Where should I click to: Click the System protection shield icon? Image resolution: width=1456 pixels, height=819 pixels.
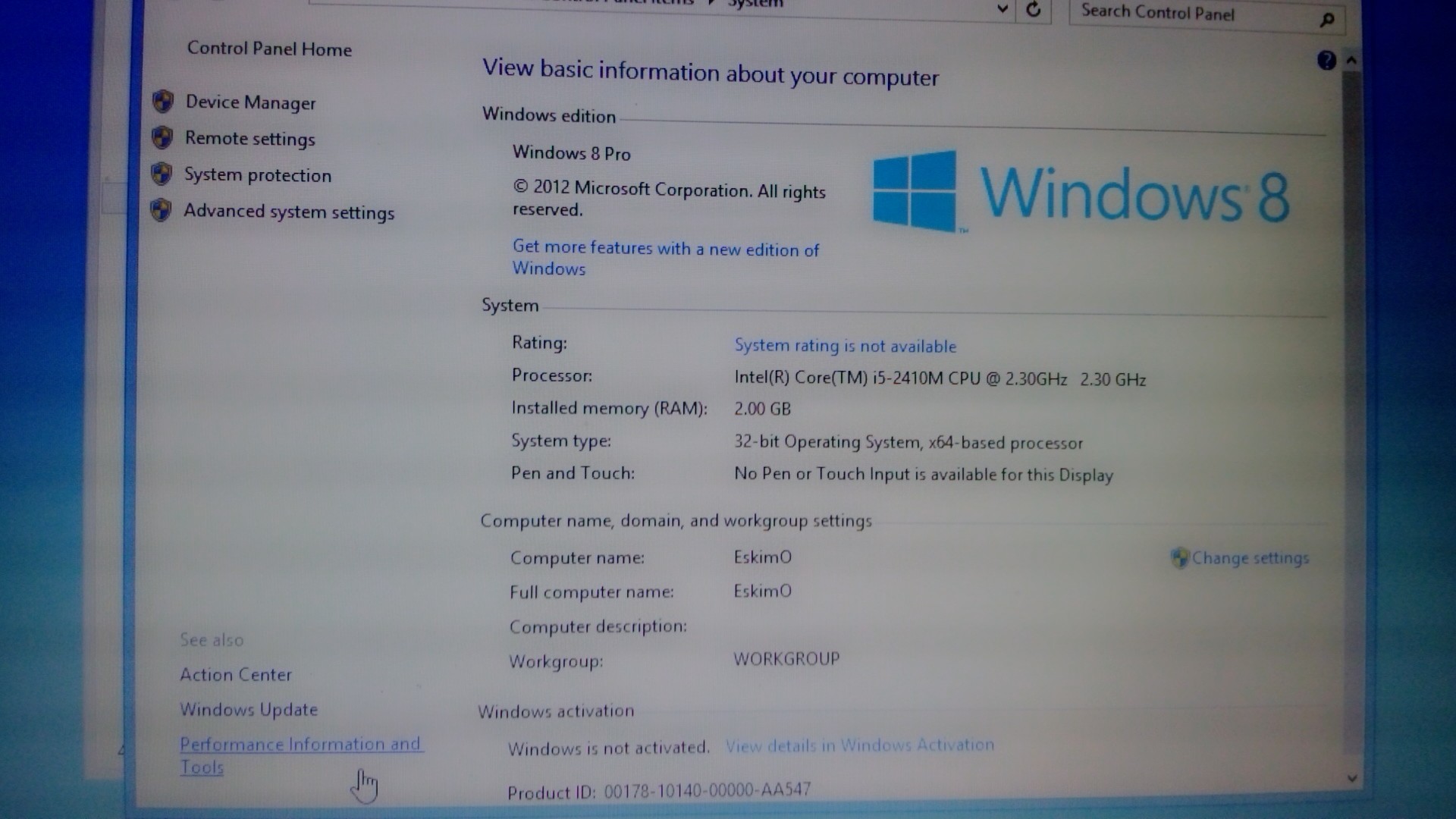pyautogui.click(x=161, y=174)
